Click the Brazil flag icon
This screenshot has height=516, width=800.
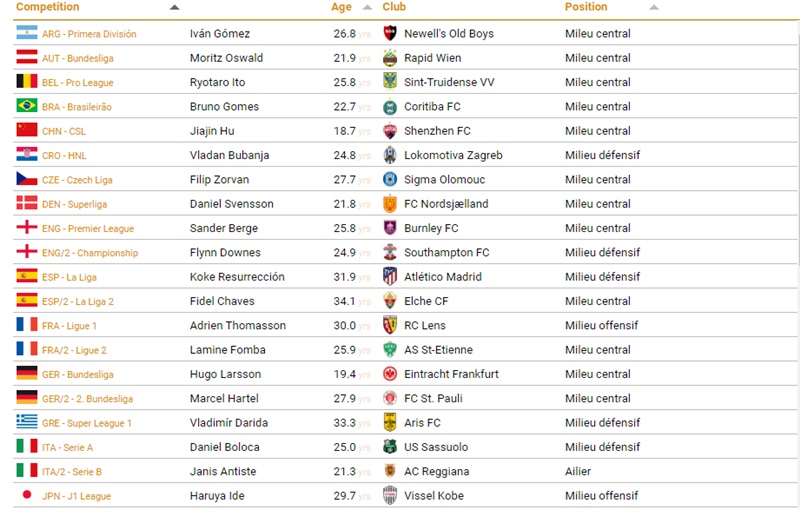[x=27, y=106]
